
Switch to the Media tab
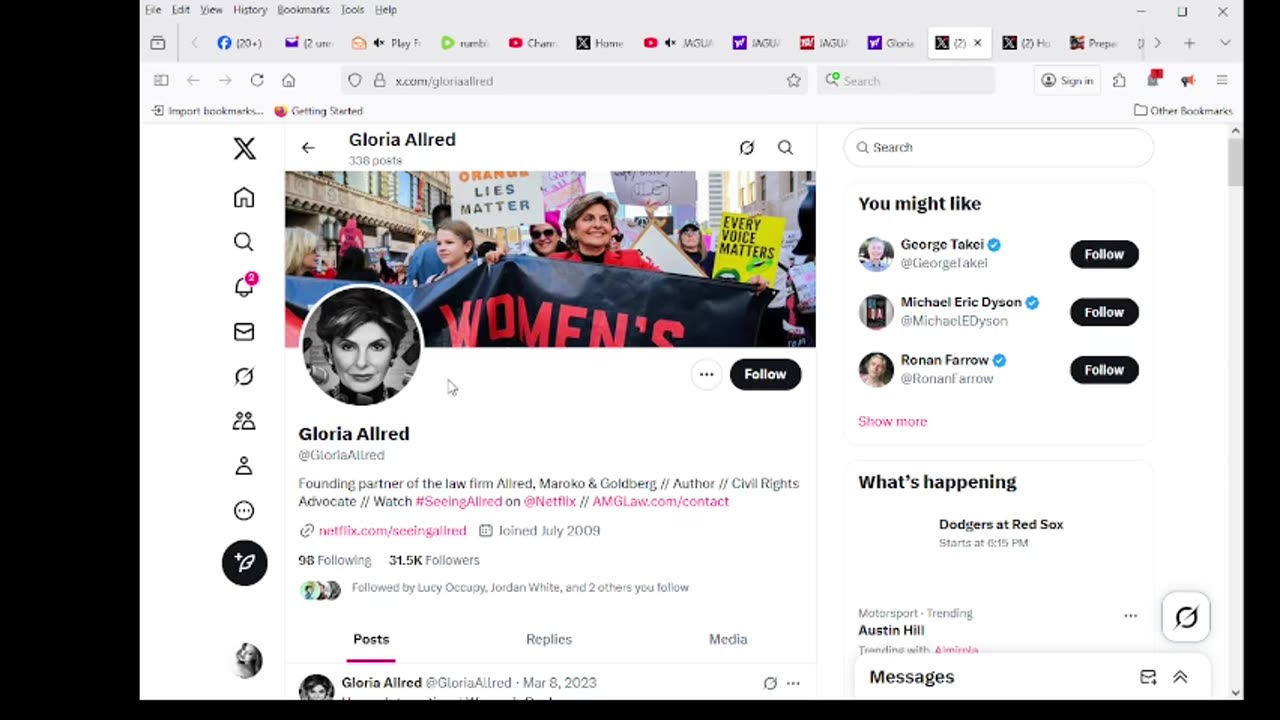tap(728, 639)
